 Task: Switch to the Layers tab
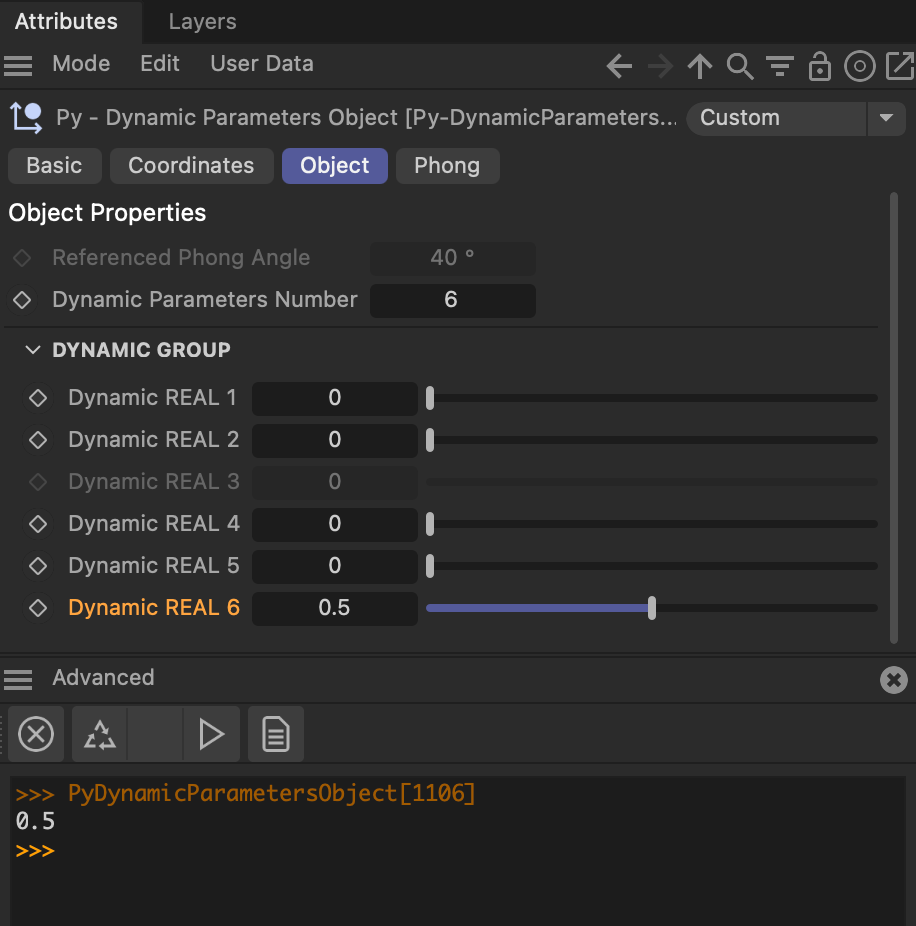point(202,21)
